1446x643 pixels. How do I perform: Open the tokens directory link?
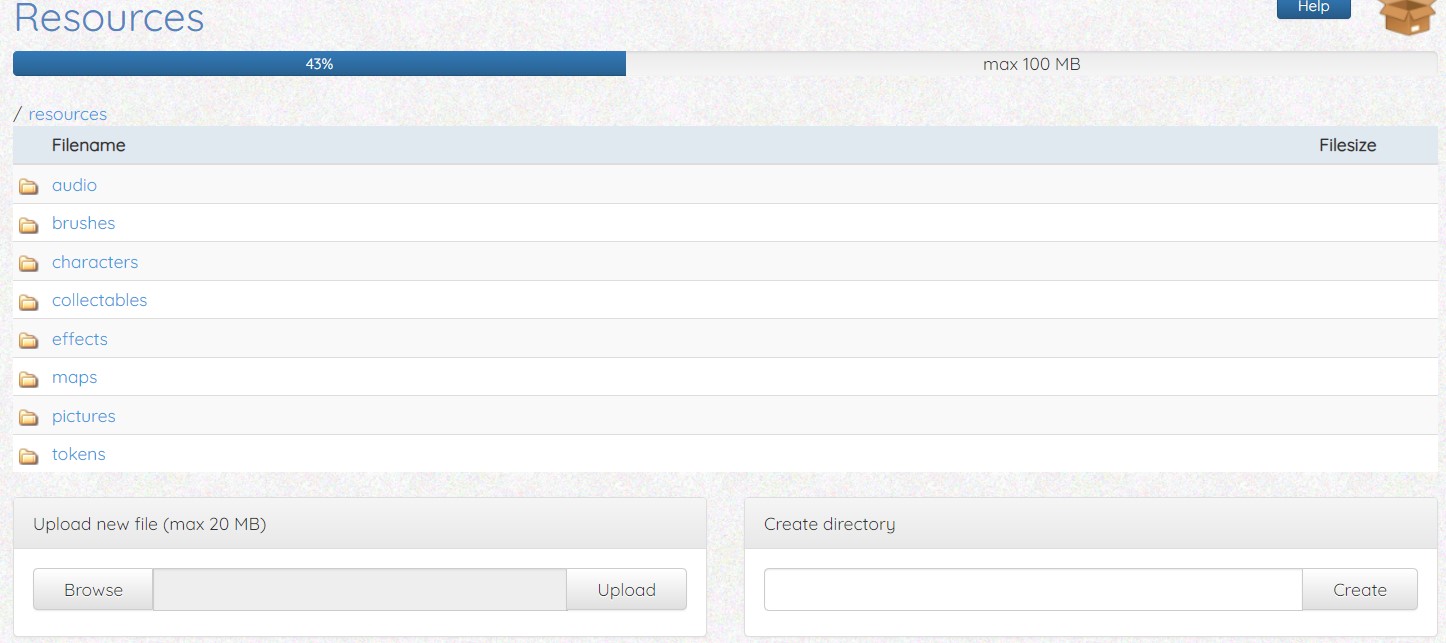pyautogui.click(x=78, y=454)
